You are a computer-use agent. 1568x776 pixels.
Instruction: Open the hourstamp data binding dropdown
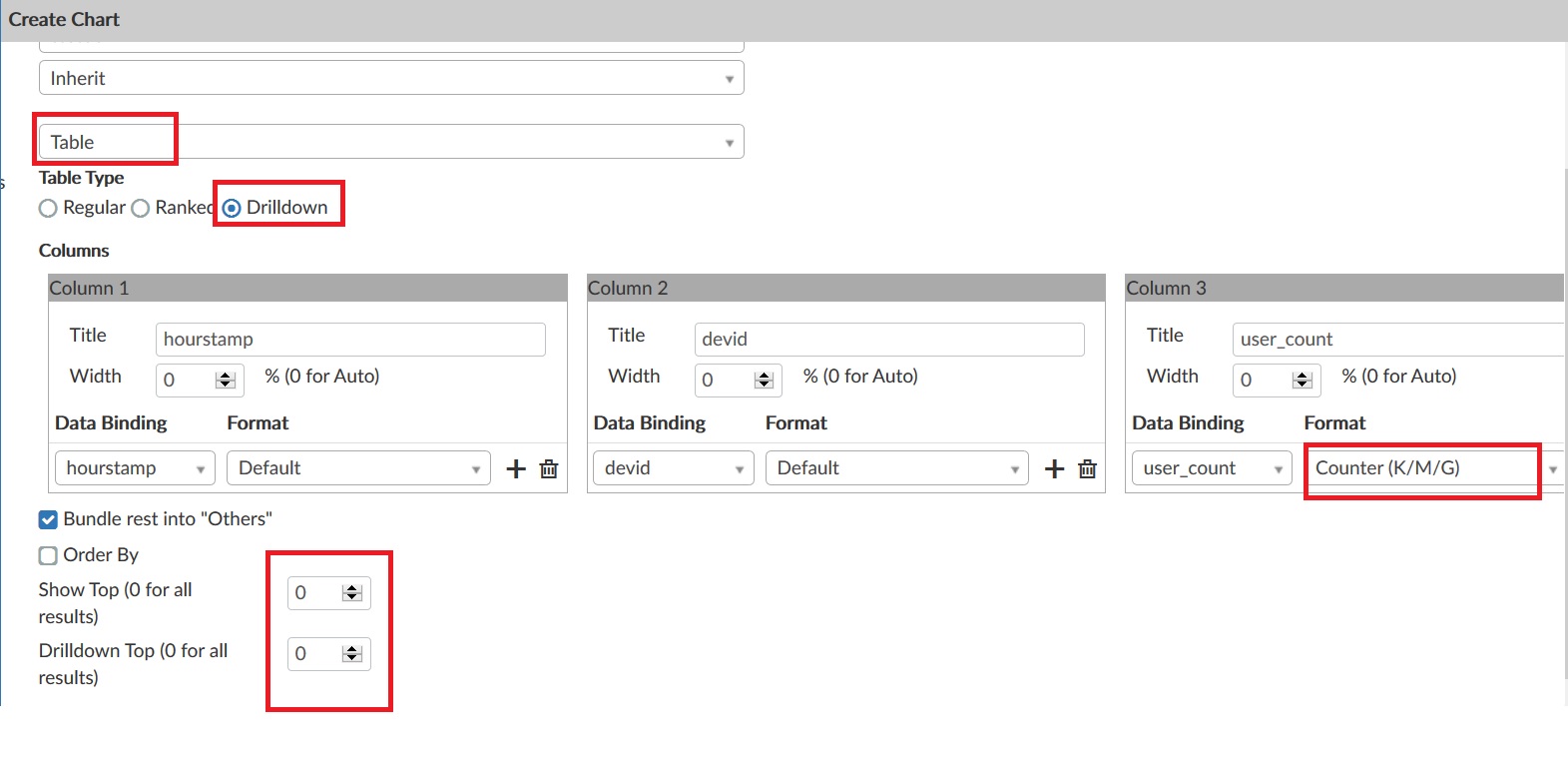pyautogui.click(x=135, y=468)
